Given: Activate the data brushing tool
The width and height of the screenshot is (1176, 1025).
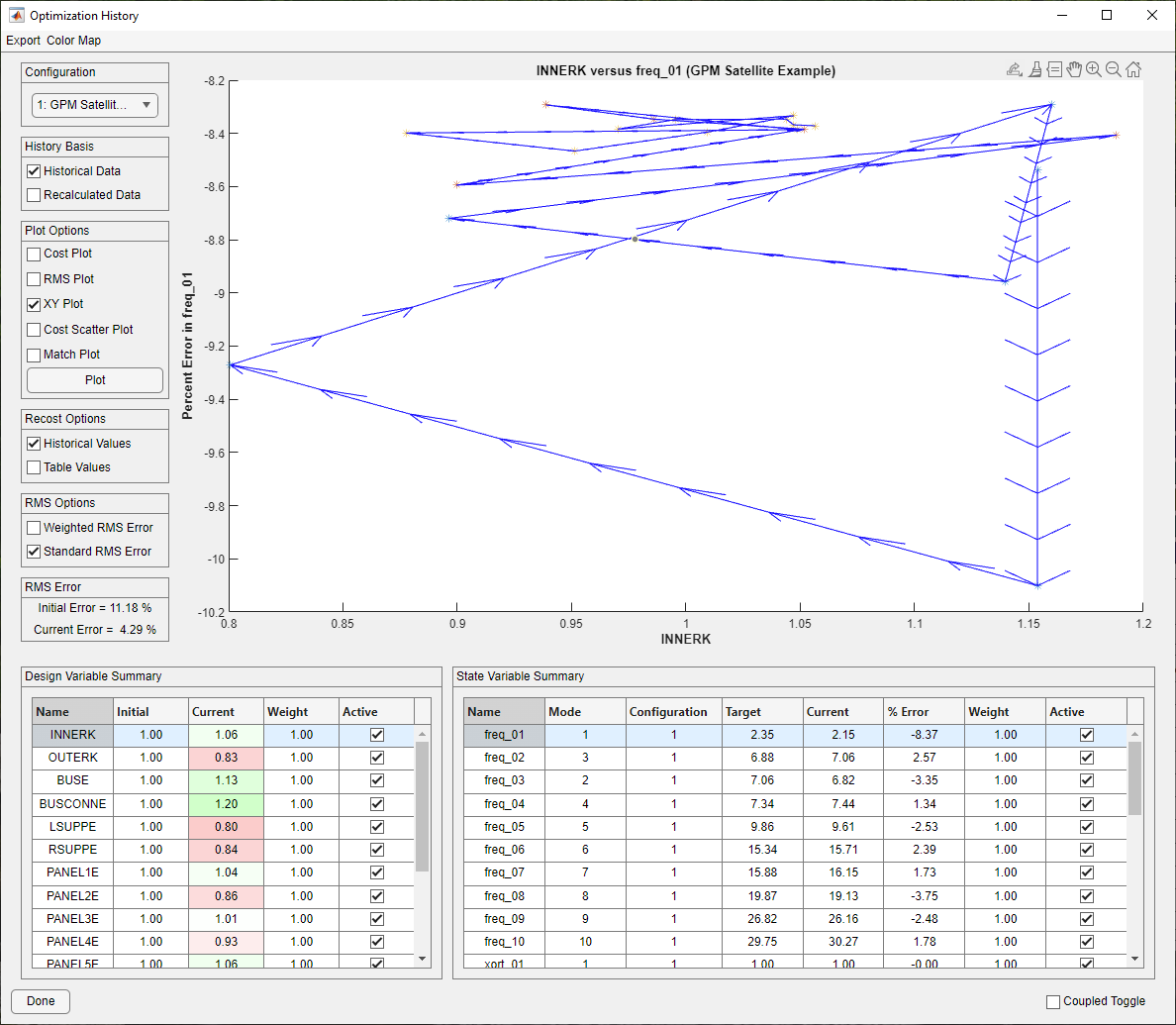Looking at the screenshot, I should [1035, 69].
